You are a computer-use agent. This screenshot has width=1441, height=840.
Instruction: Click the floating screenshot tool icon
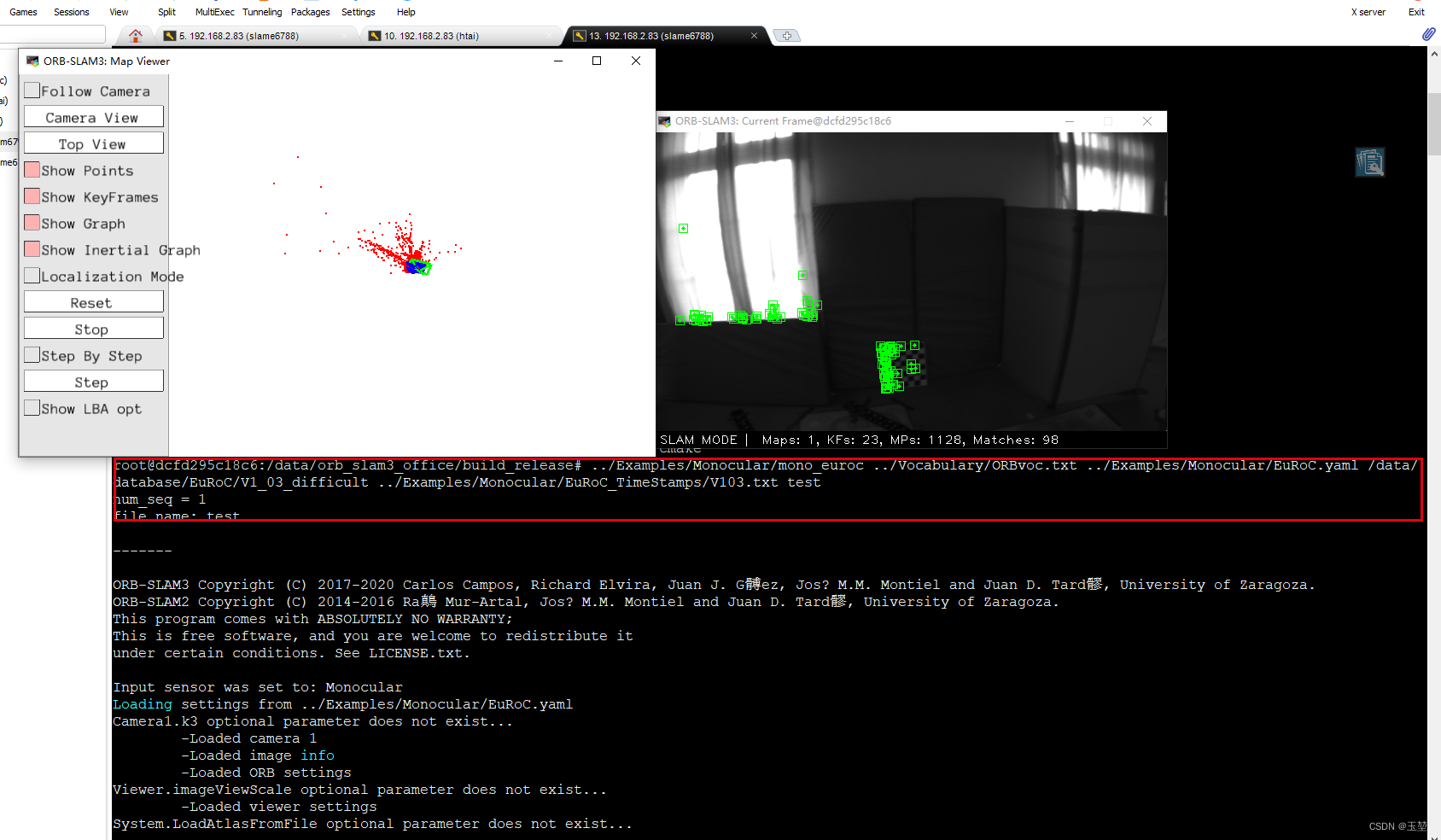click(1369, 162)
